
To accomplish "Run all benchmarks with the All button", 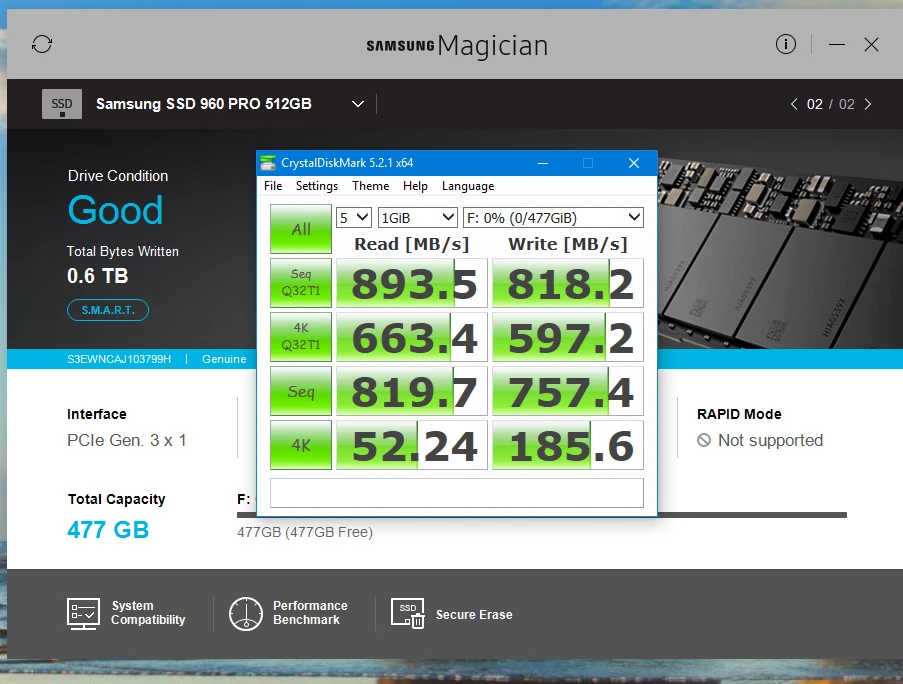I will pos(301,229).
